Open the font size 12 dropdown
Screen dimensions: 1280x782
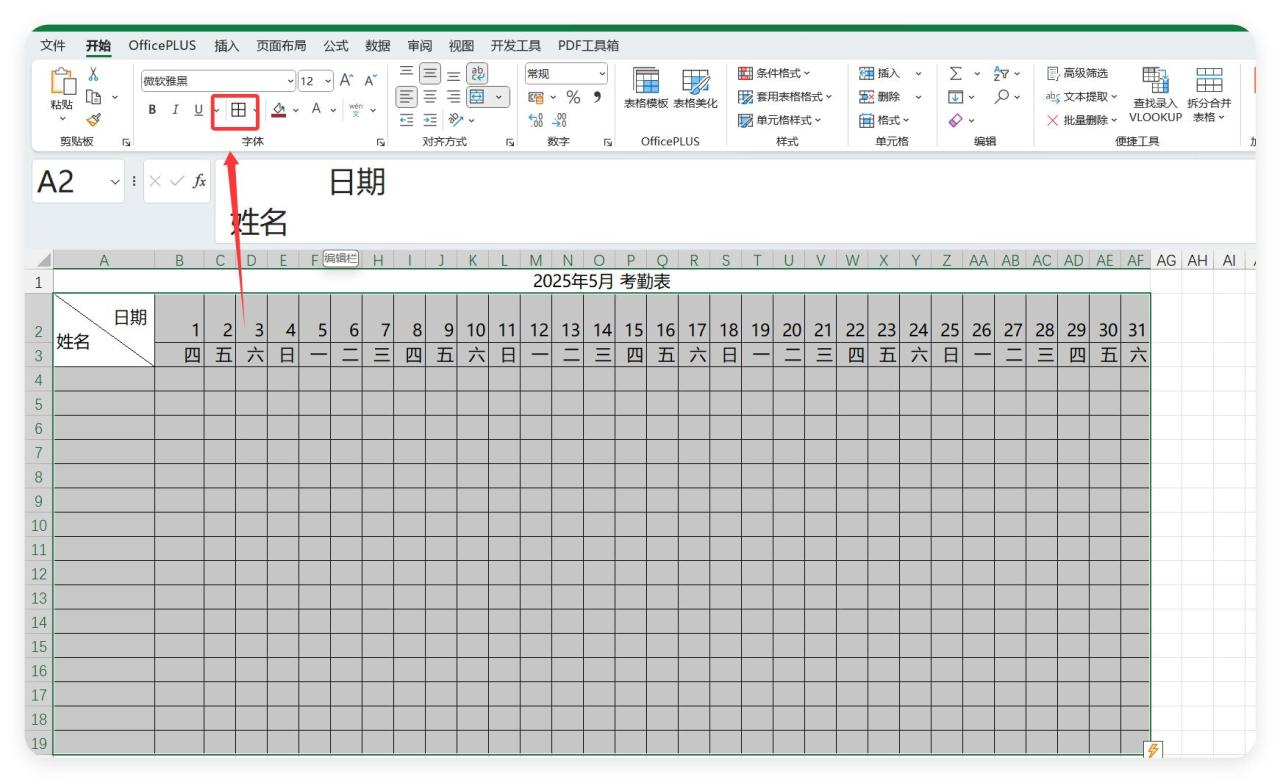pos(329,80)
